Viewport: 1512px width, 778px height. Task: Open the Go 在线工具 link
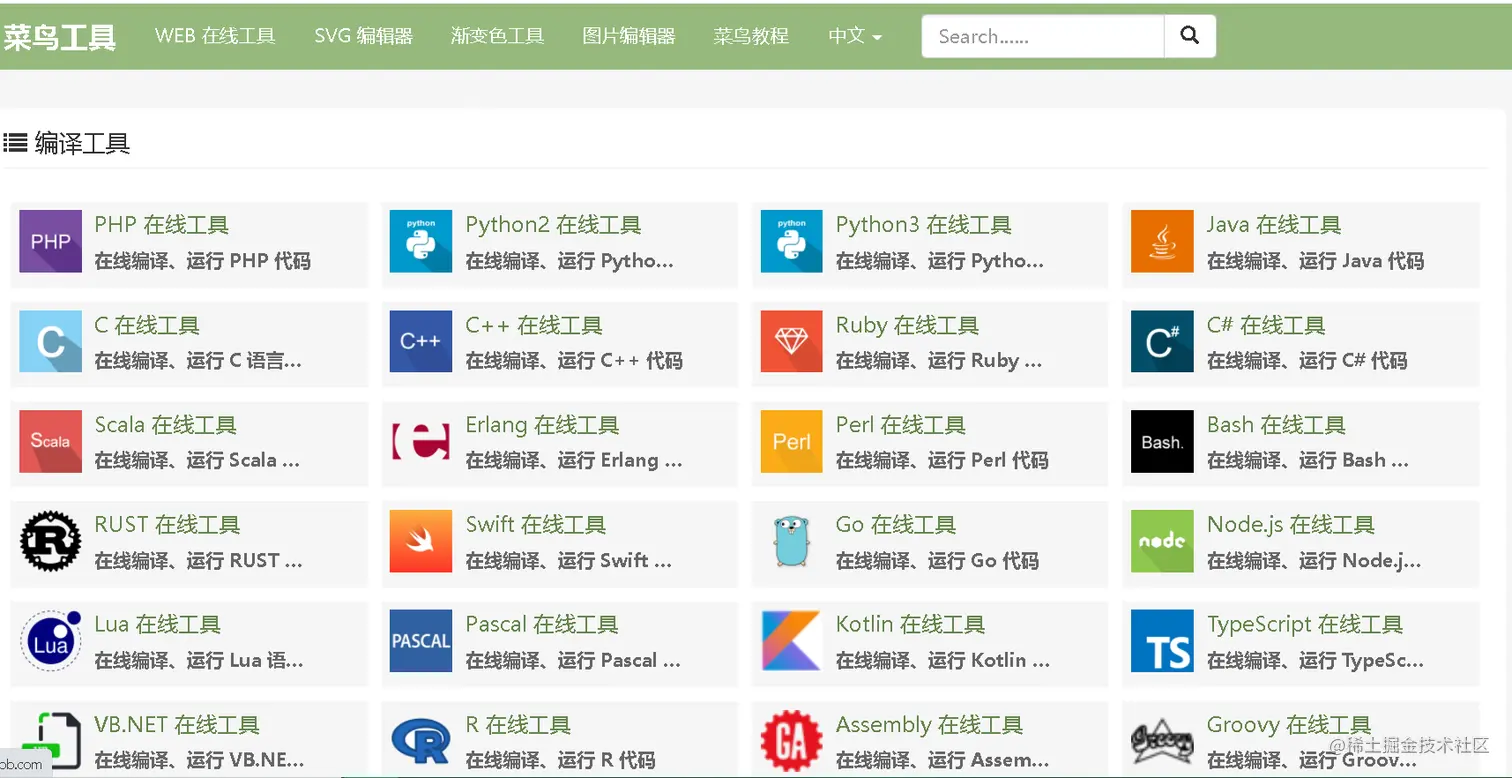coord(896,525)
